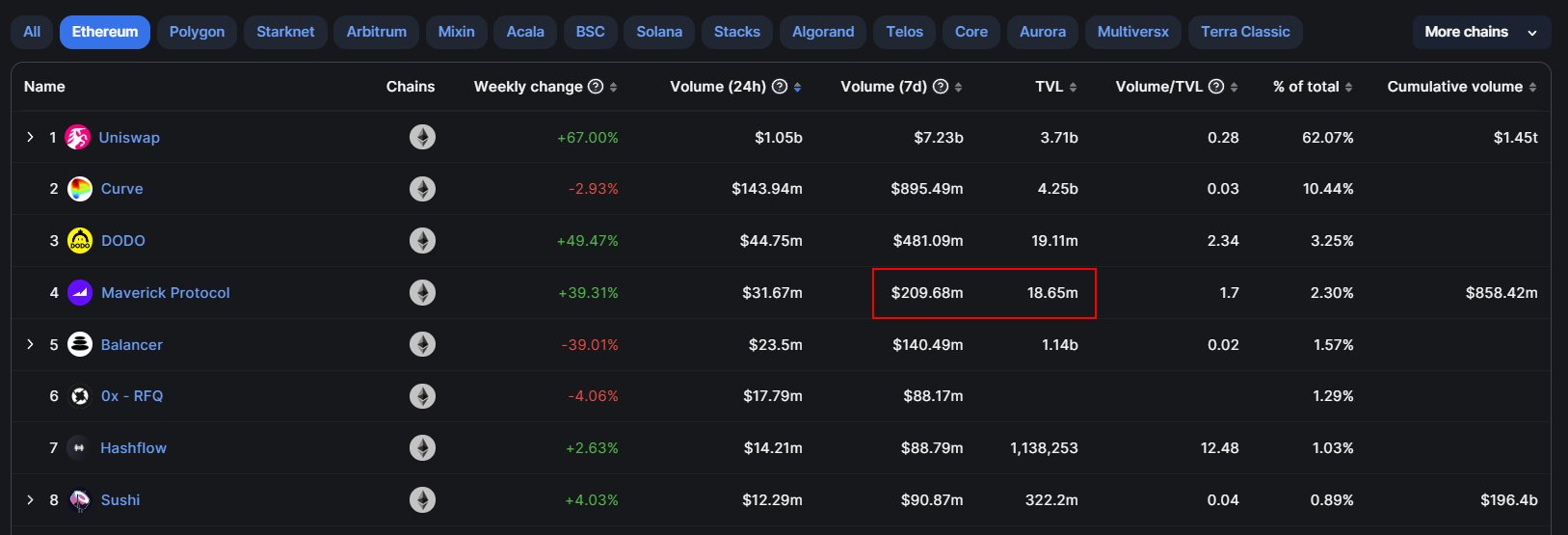Screen dimensions: 1568x535
Task: Open the Curve protocol link
Action: pyautogui.click(x=122, y=189)
